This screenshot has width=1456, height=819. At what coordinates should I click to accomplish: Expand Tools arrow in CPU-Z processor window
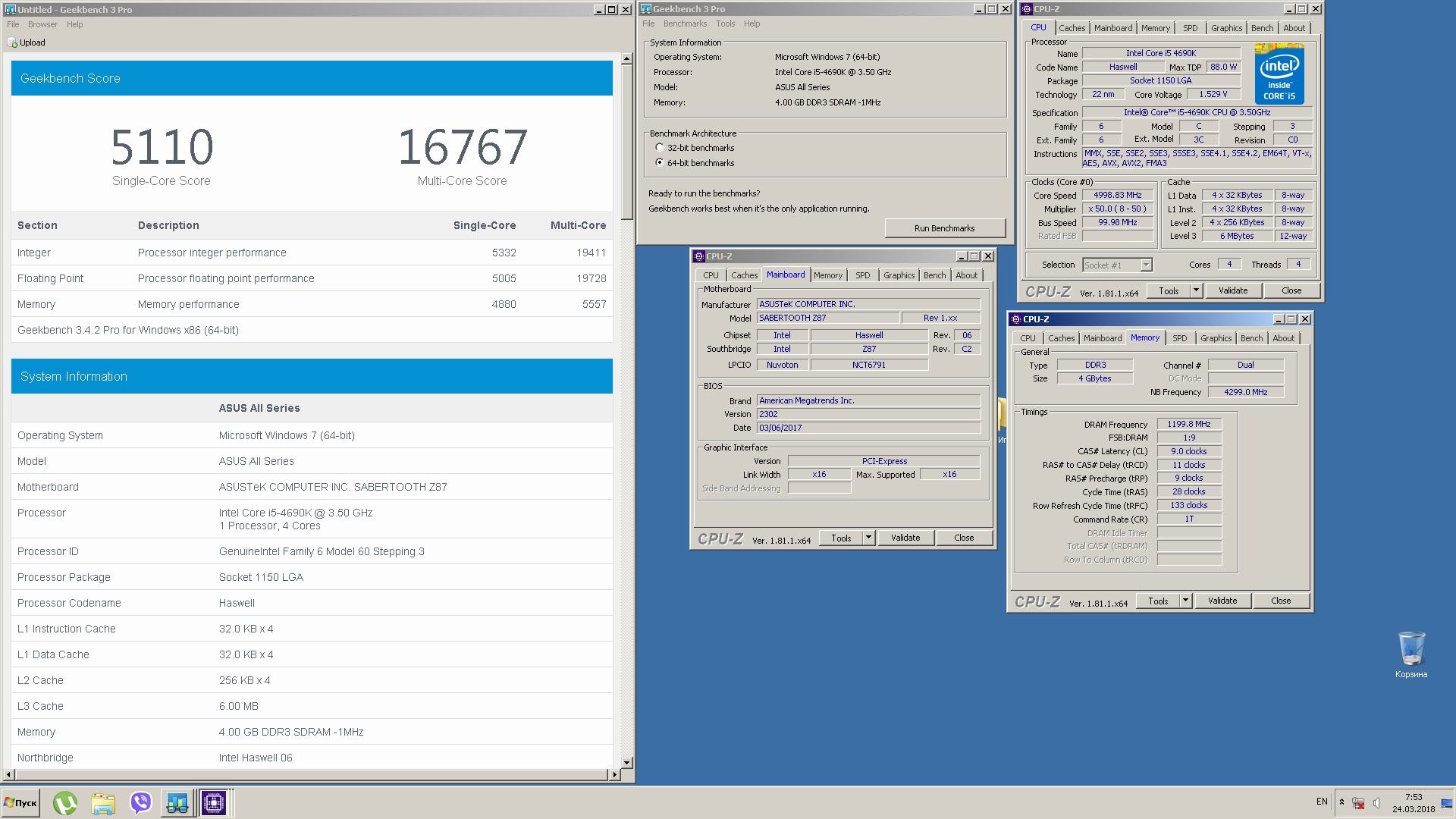click(1196, 290)
